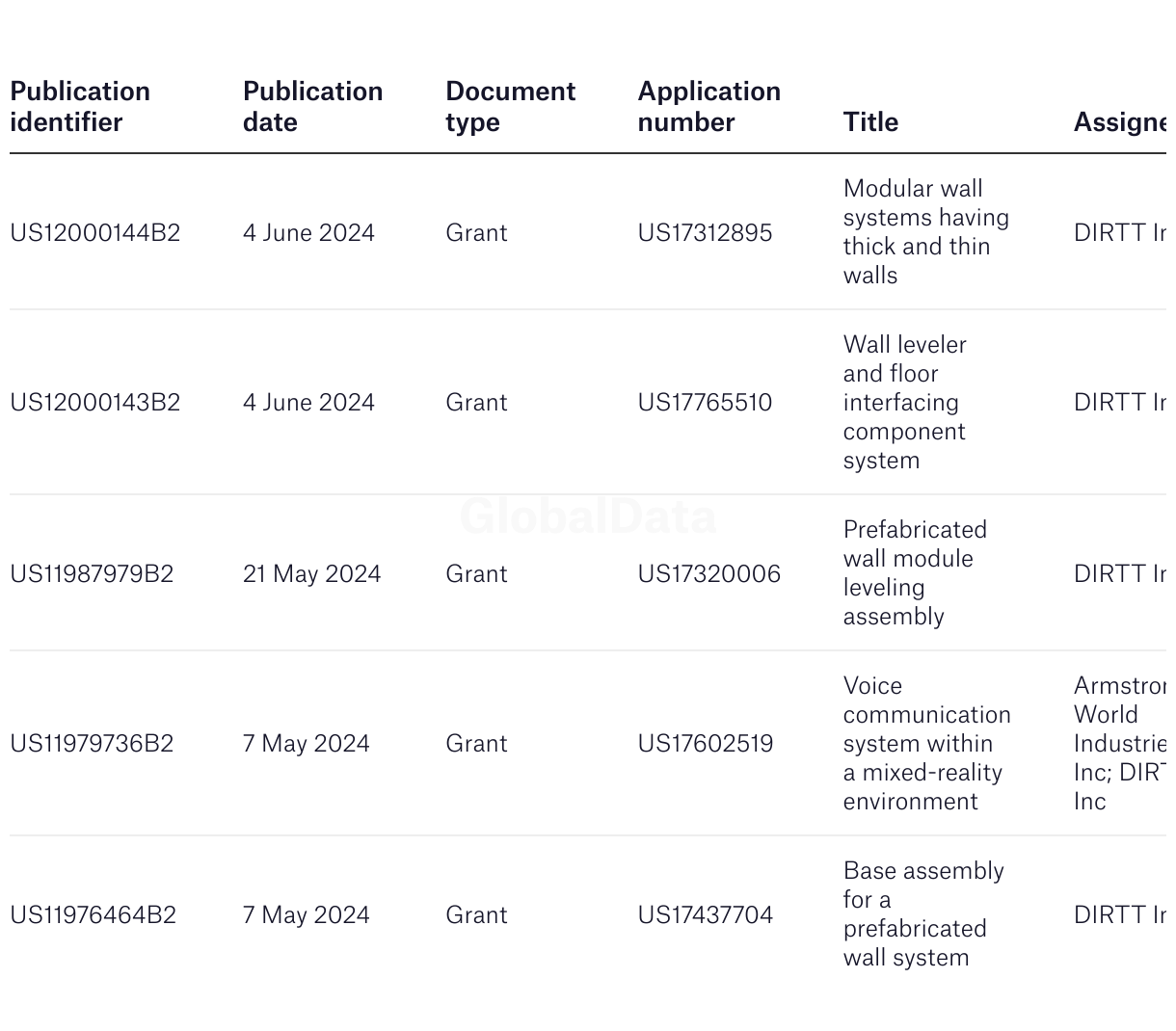1176x1031 pixels.
Task: Click title Modular wall systems having thick and thin walls
Action: pyautogui.click(x=926, y=232)
